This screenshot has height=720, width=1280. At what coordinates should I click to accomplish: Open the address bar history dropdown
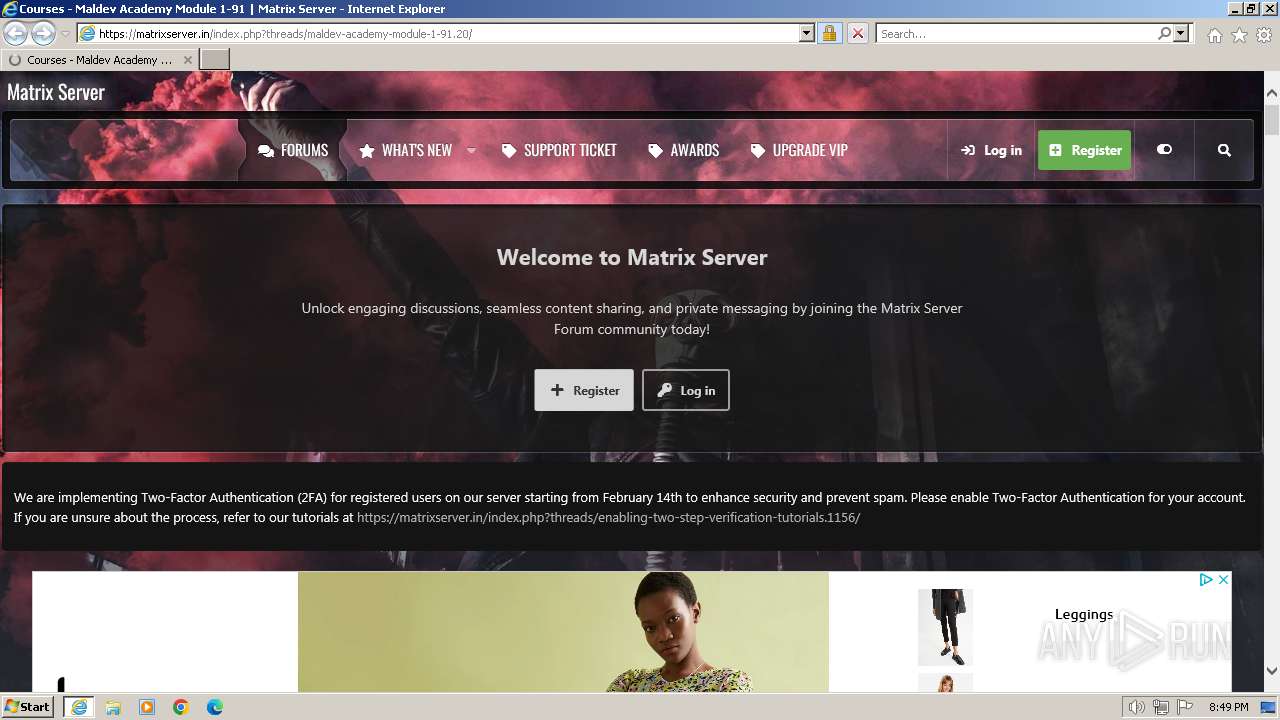click(807, 33)
